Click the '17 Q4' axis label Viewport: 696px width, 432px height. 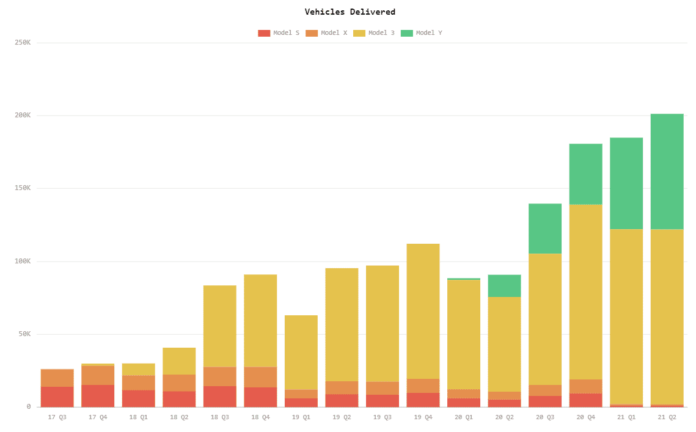[x=98, y=417]
